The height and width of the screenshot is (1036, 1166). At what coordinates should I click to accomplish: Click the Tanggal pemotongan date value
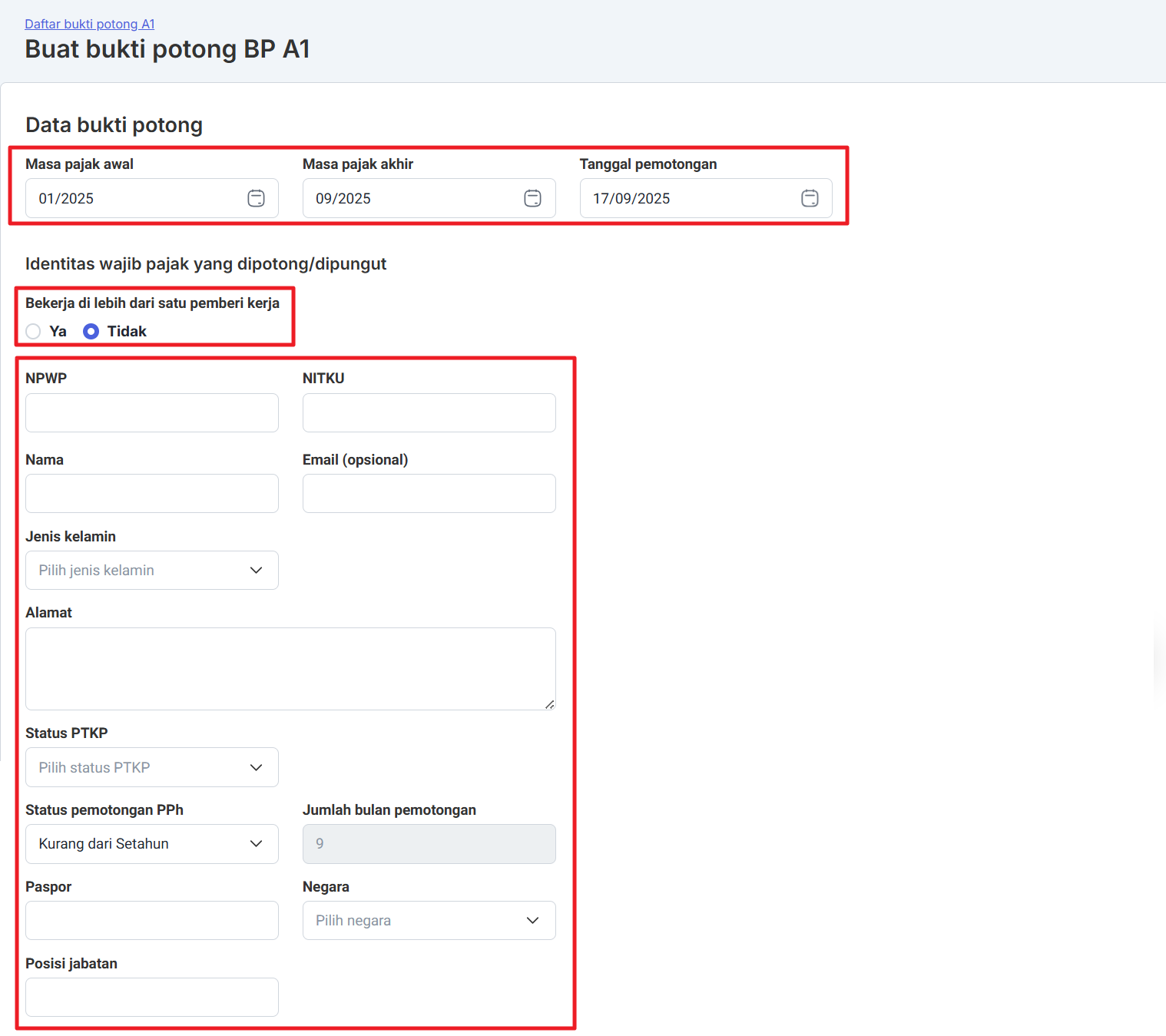click(x=631, y=198)
